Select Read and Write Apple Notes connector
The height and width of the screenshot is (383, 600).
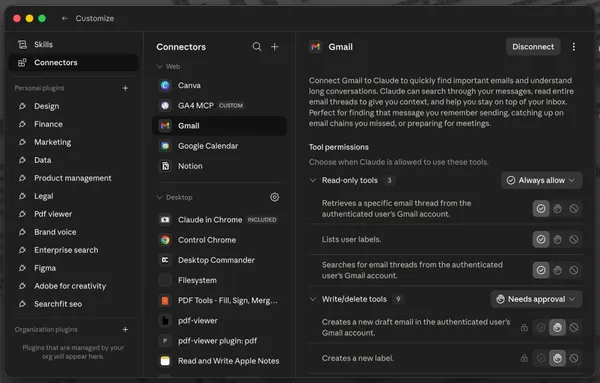219,361
